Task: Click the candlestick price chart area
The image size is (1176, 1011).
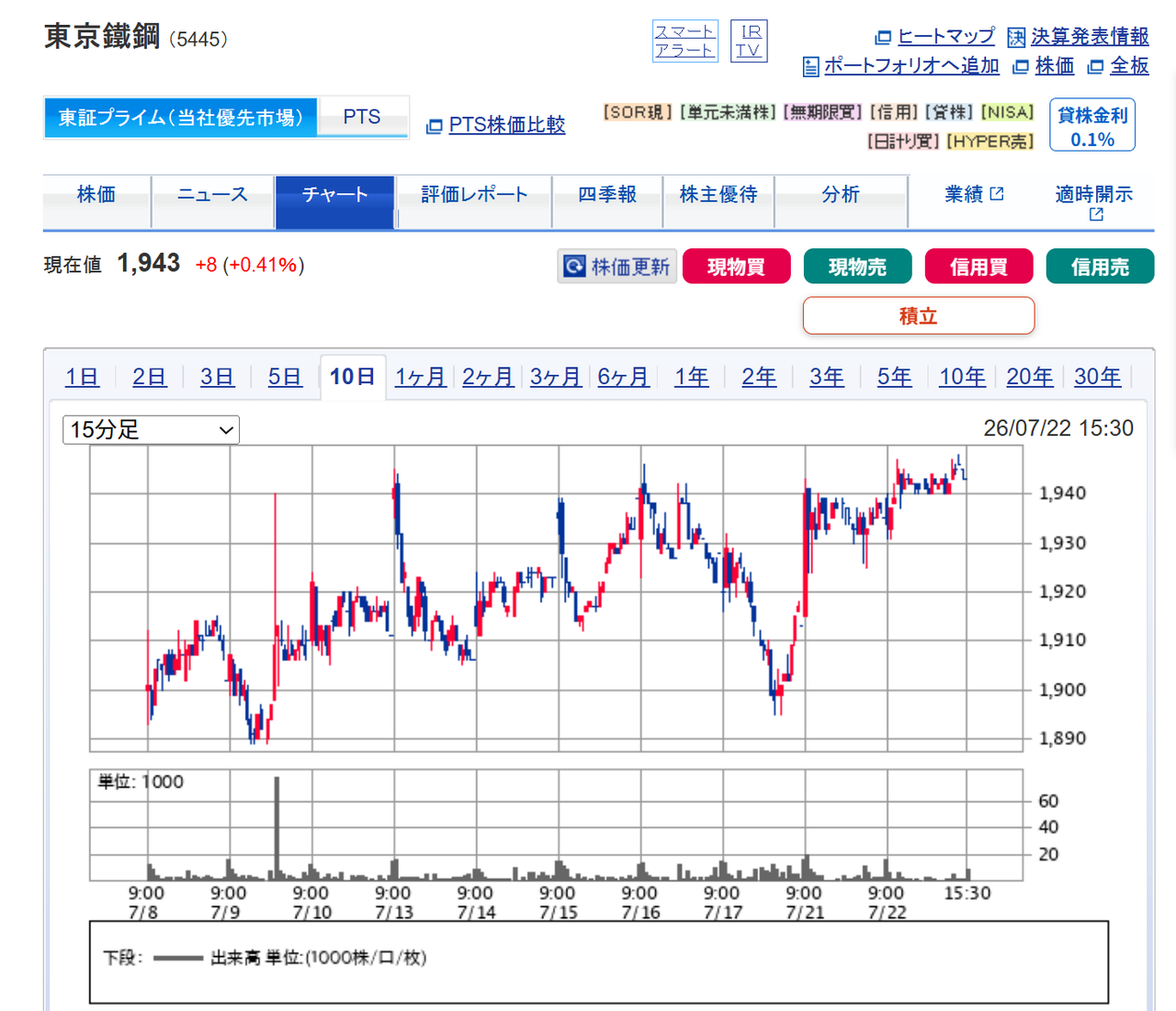Action: coord(556,598)
